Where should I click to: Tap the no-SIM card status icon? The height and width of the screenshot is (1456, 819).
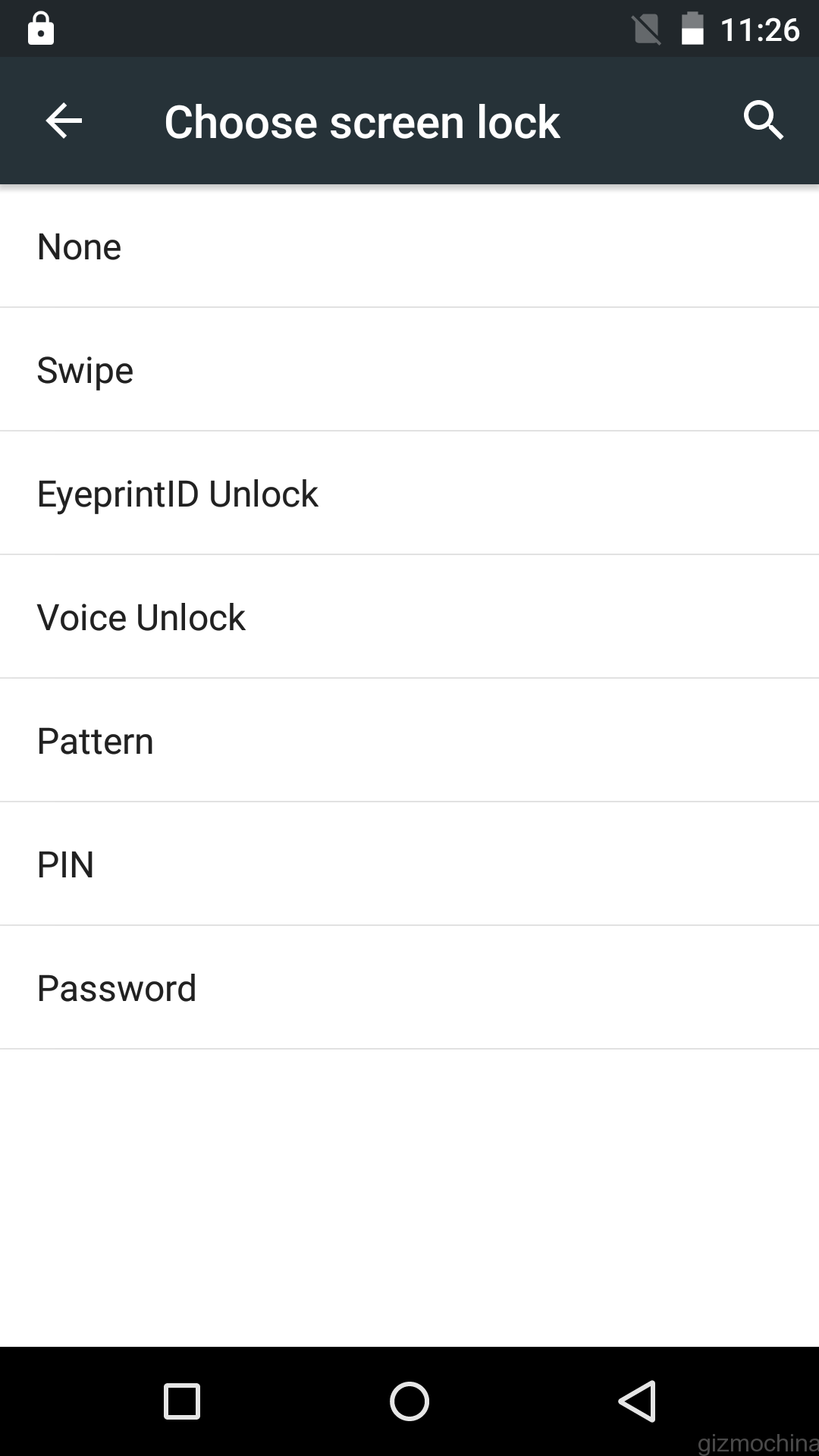(646, 30)
